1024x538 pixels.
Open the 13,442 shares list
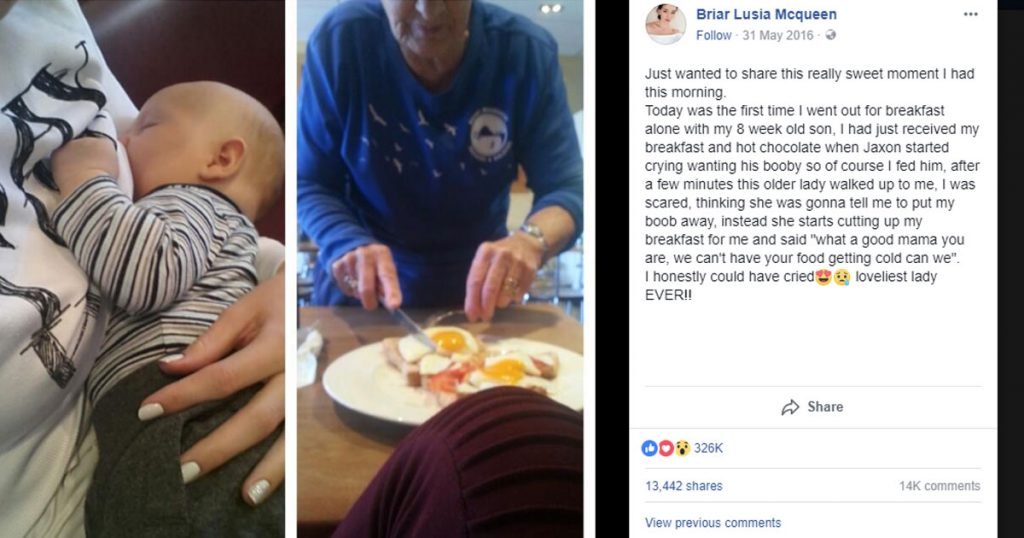[x=683, y=486]
